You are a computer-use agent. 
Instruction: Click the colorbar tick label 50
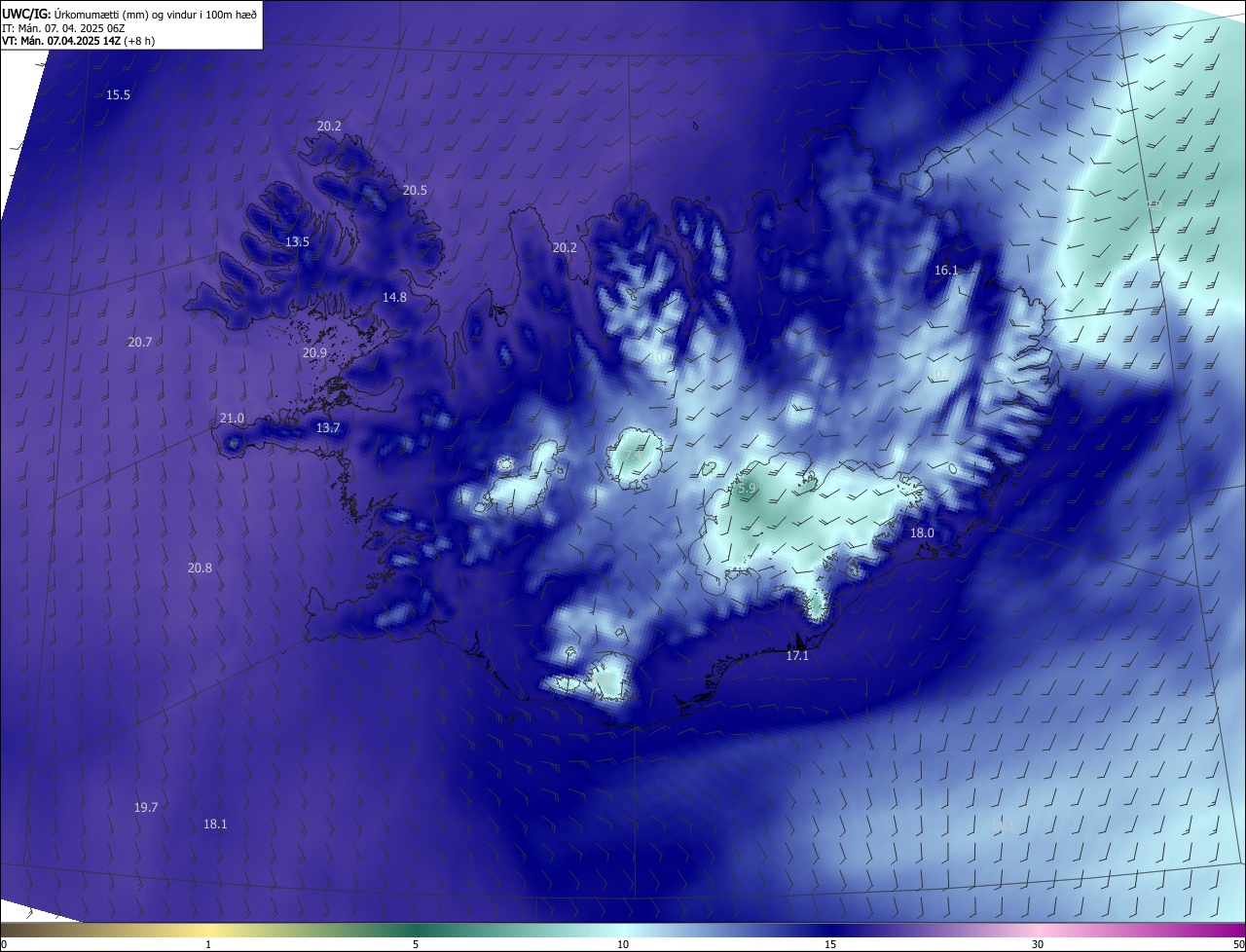tap(1238, 944)
